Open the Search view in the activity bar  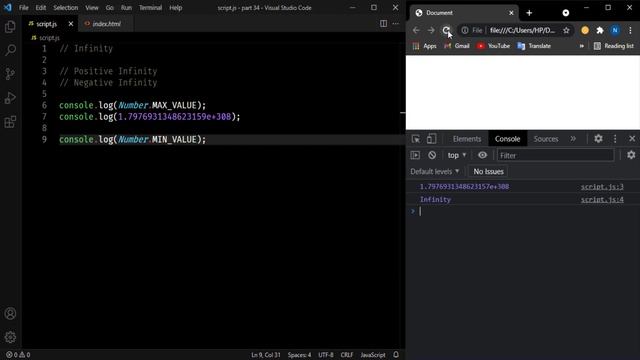(10, 50)
